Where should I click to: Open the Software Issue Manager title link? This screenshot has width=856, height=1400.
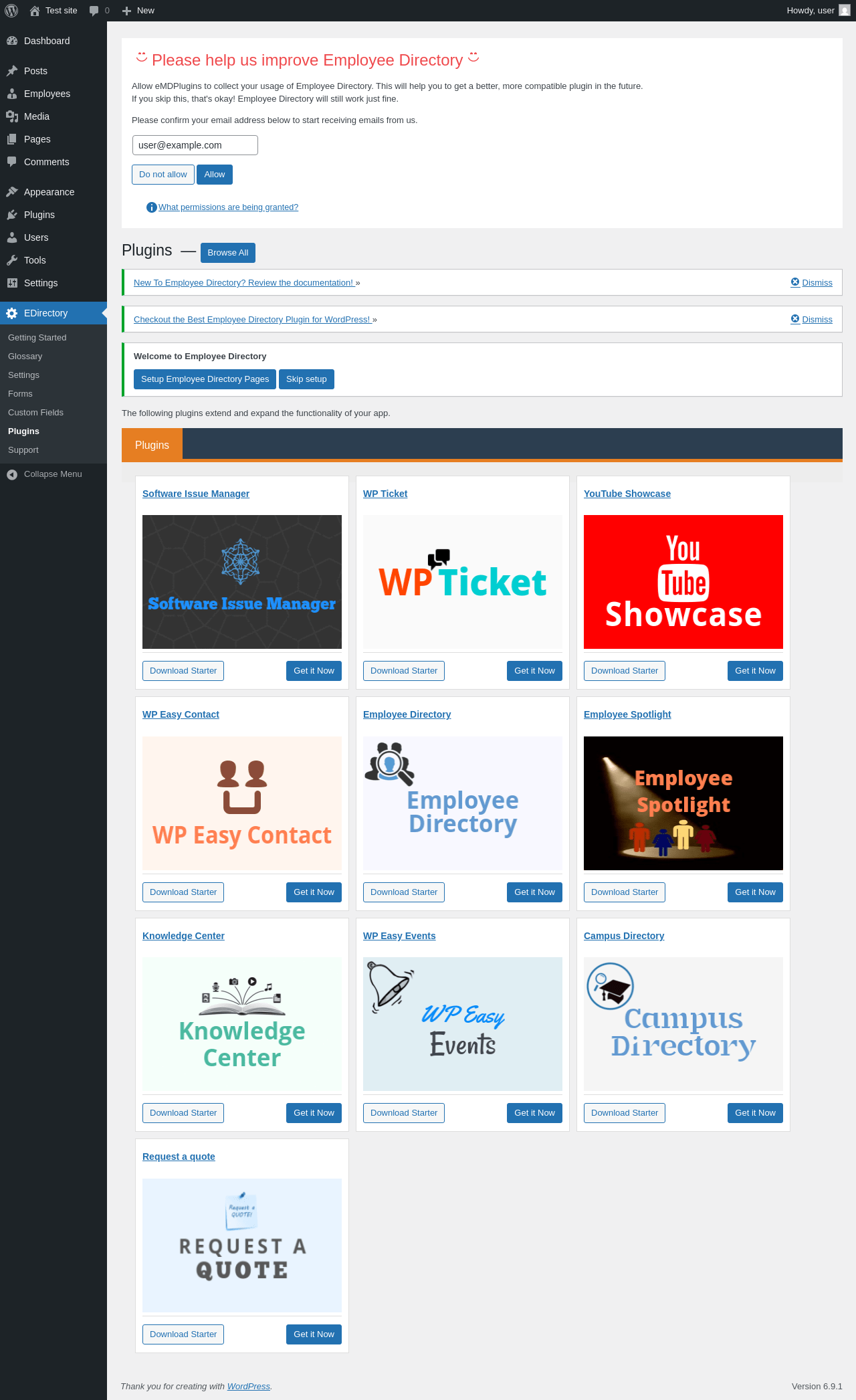pyautogui.click(x=196, y=494)
